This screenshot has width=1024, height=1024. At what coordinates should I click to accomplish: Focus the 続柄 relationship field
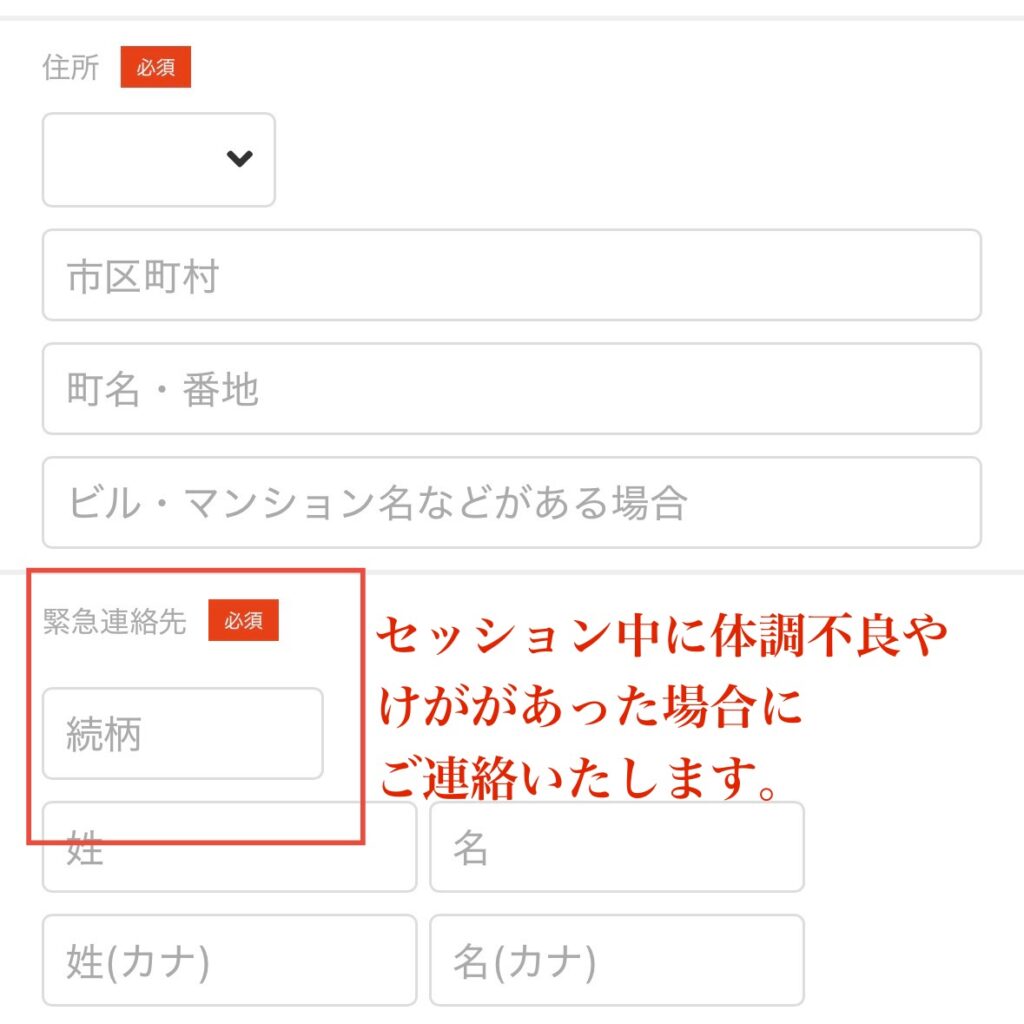183,733
